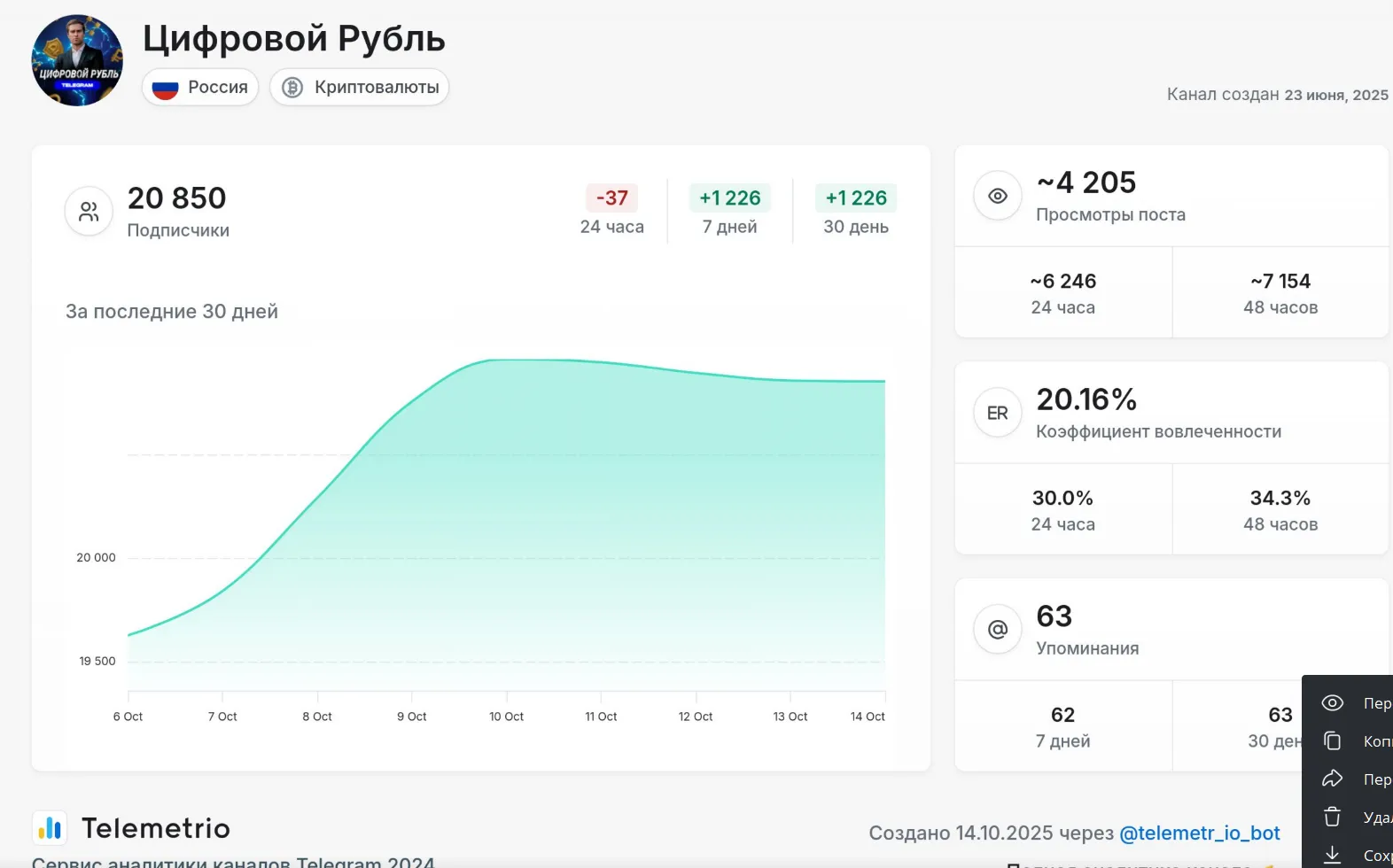Click the ER engagement rate icon
Viewport: 1393px width, 868px height.
click(998, 413)
